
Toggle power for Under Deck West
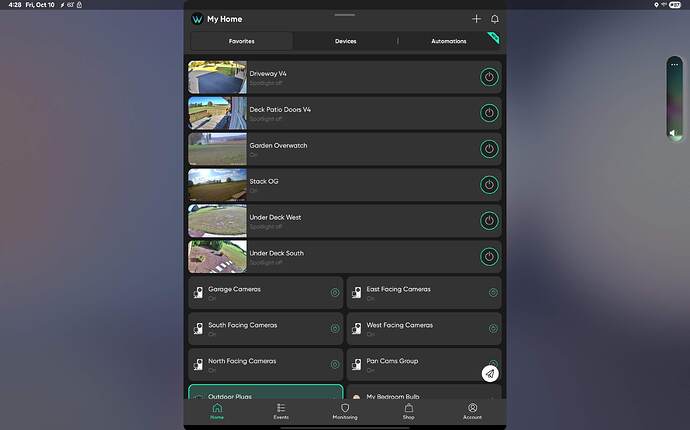click(x=489, y=221)
